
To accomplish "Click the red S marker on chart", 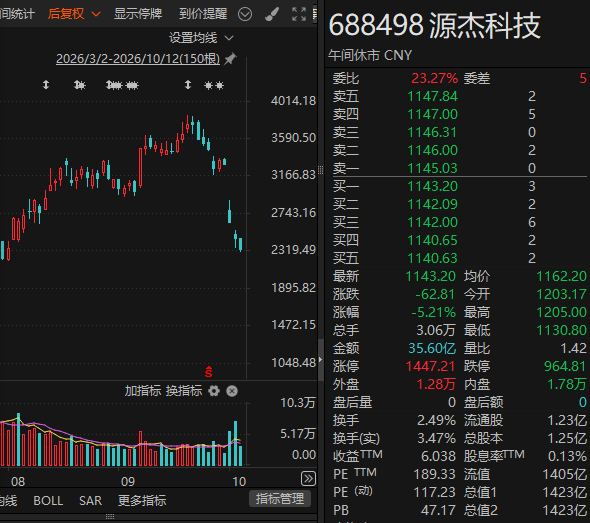I will [x=208, y=372].
